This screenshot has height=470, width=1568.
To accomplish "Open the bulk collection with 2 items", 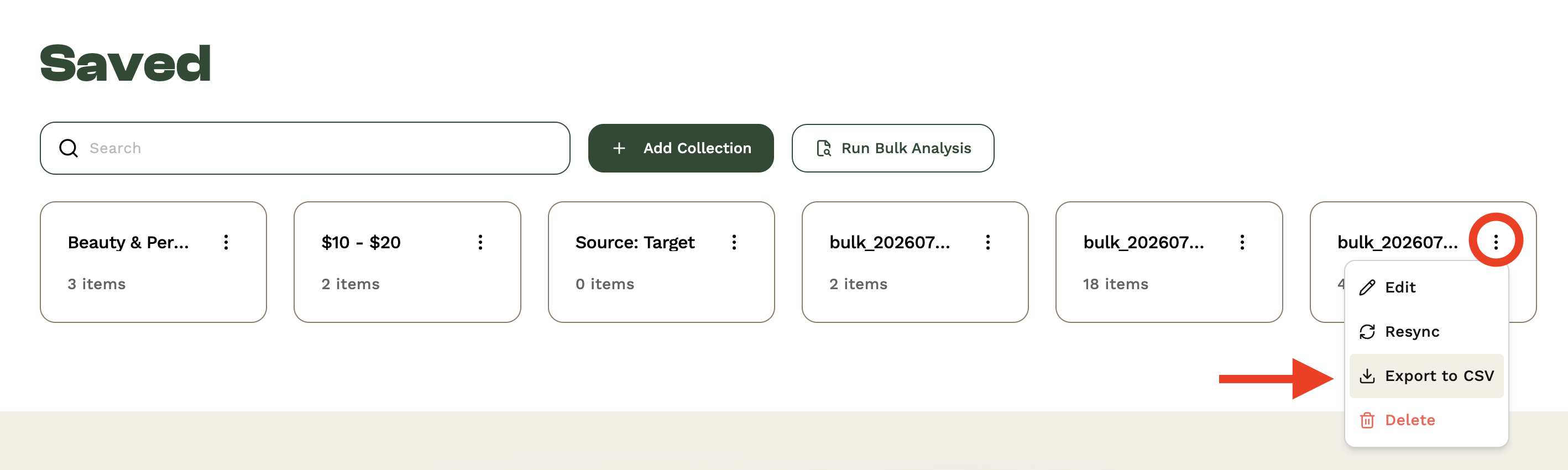I will coord(915,262).
